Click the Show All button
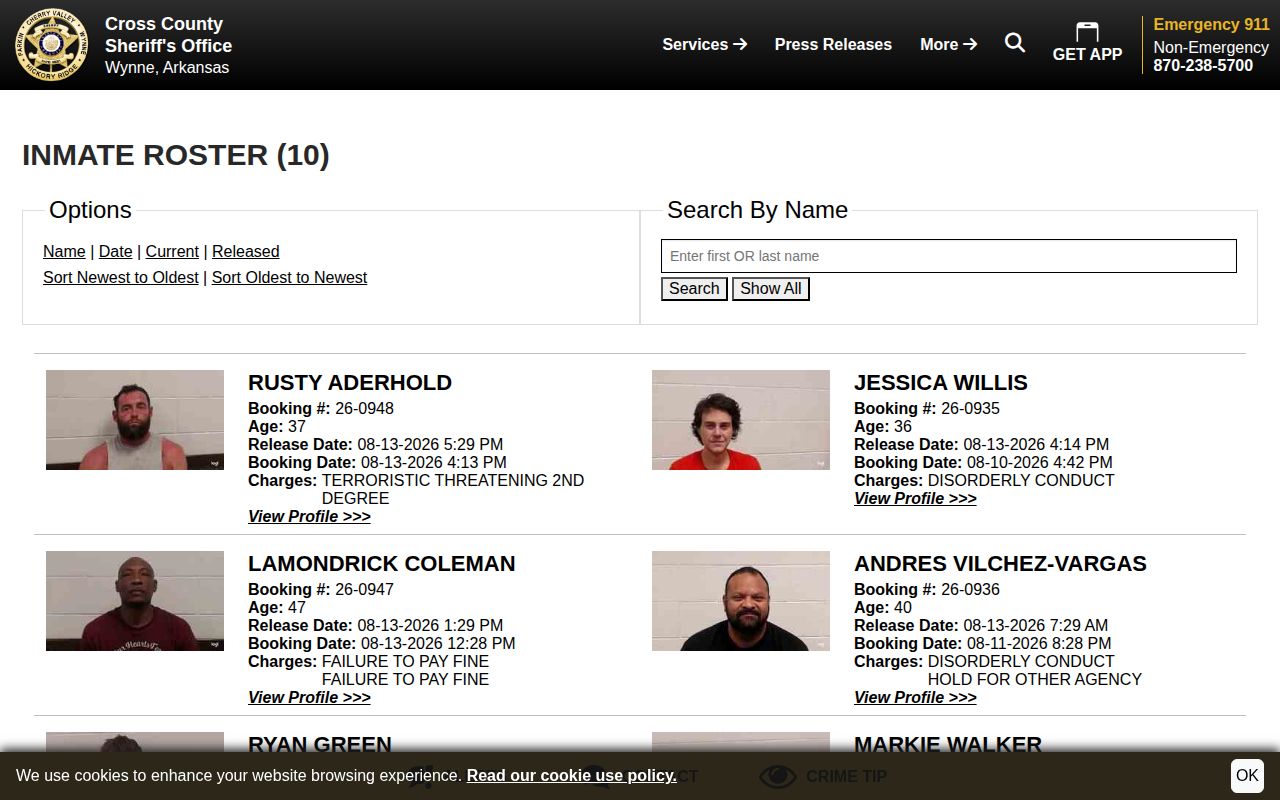 click(771, 289)
